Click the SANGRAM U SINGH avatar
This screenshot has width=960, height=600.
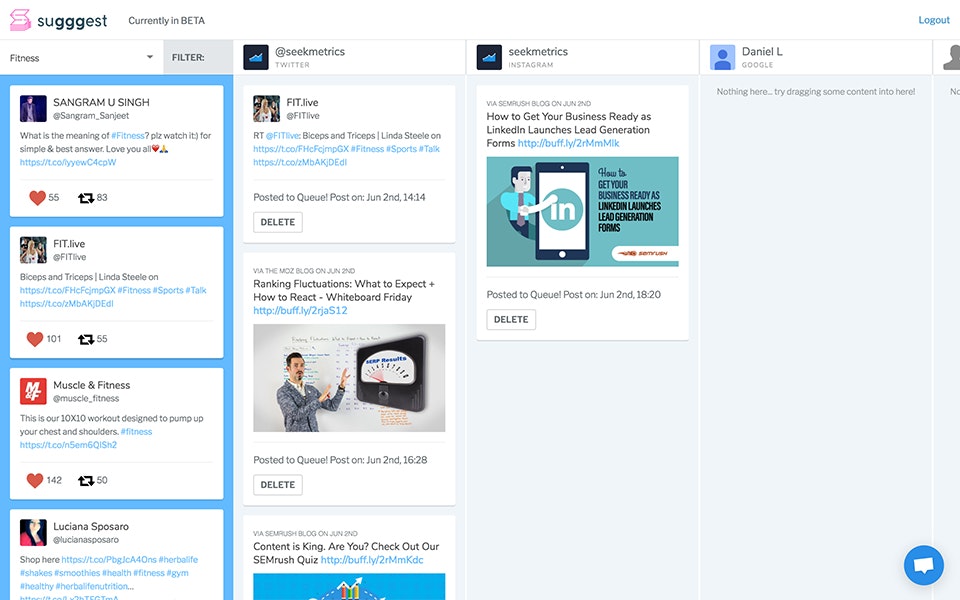click(x=33, y=108)
